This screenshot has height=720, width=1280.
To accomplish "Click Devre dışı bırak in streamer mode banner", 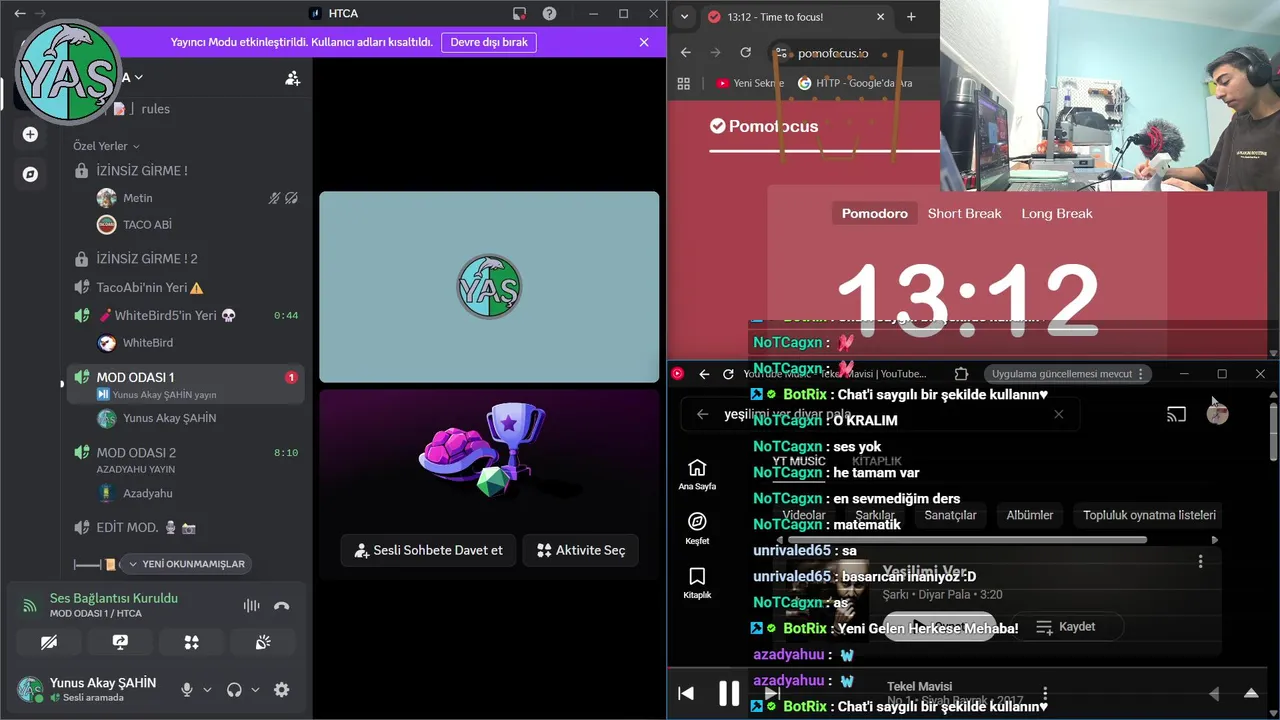I will tap(489, 42).
